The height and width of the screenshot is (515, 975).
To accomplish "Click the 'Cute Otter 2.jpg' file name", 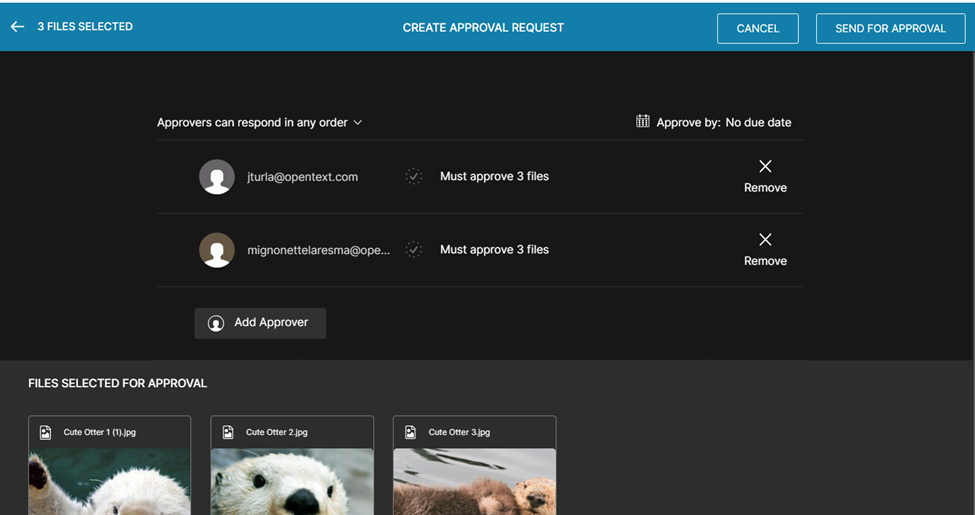I will pyautogui.click(x=277, y=432).
